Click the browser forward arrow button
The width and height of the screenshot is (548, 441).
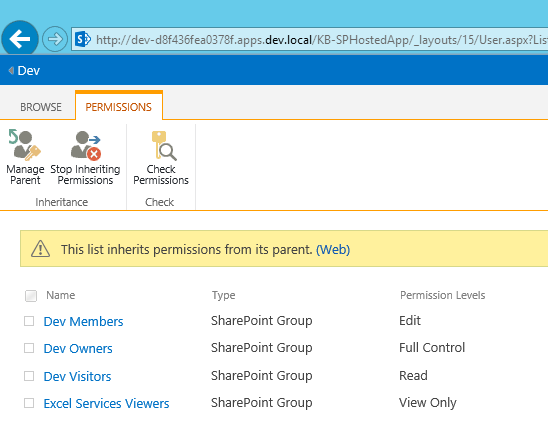coord(55,39)
